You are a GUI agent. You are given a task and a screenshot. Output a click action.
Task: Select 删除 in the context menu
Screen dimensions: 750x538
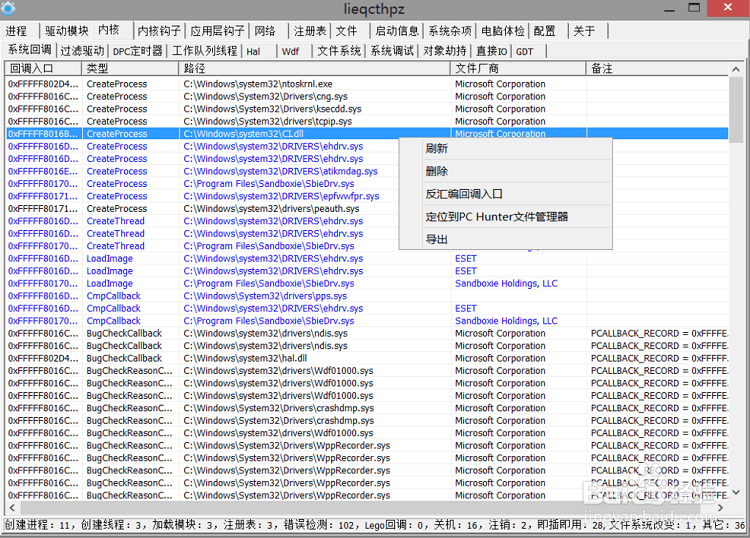pyautogui.click(x=437, y=172)
